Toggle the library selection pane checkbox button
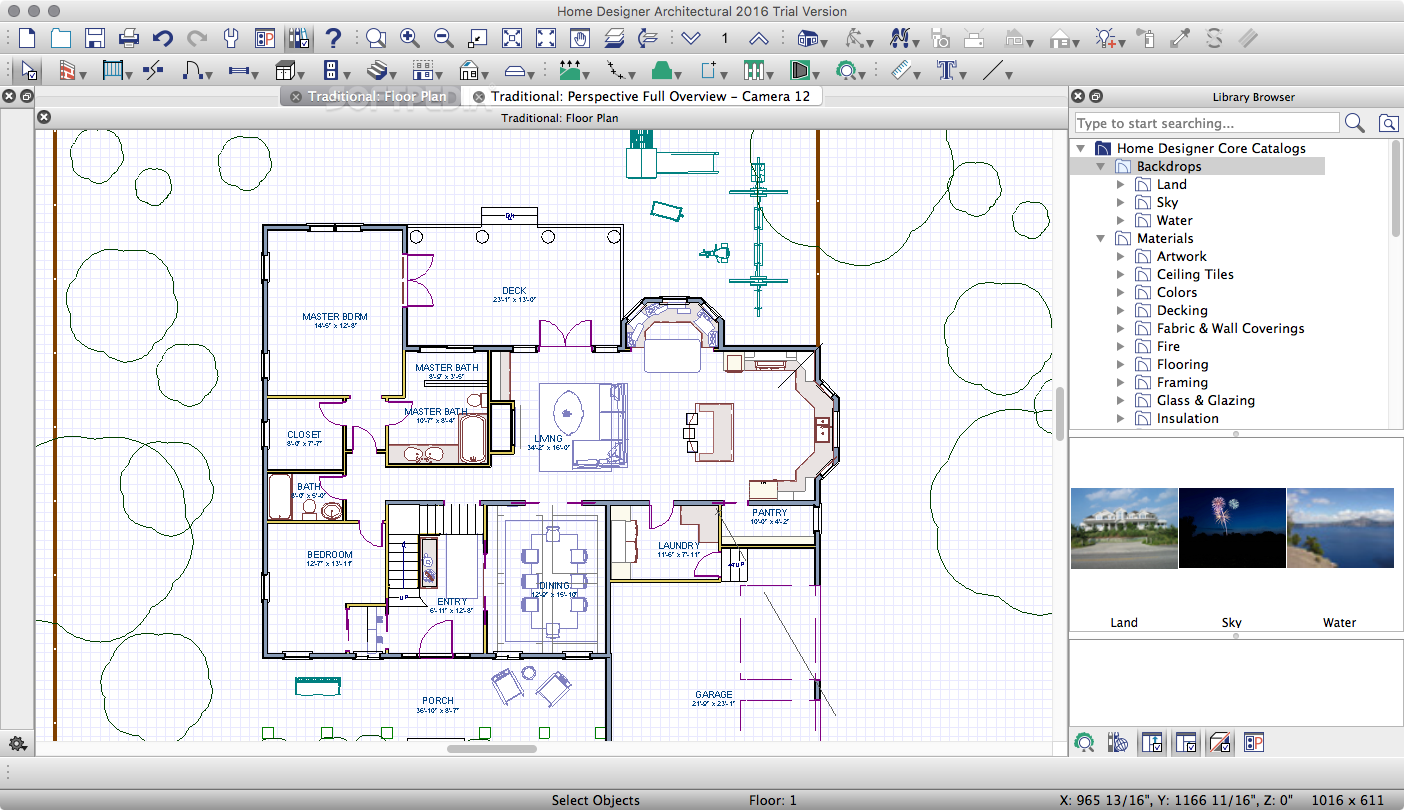The width and height of the screenshot is (1404, 810). [x=1186, y=742]
